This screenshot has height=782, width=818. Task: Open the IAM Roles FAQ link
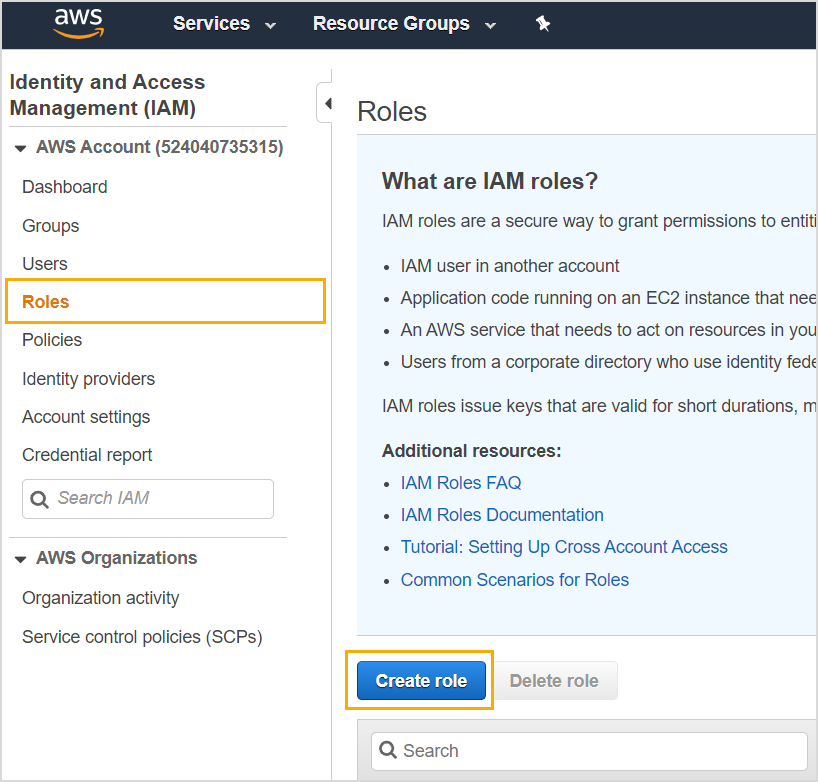click(x=461, y=483)
